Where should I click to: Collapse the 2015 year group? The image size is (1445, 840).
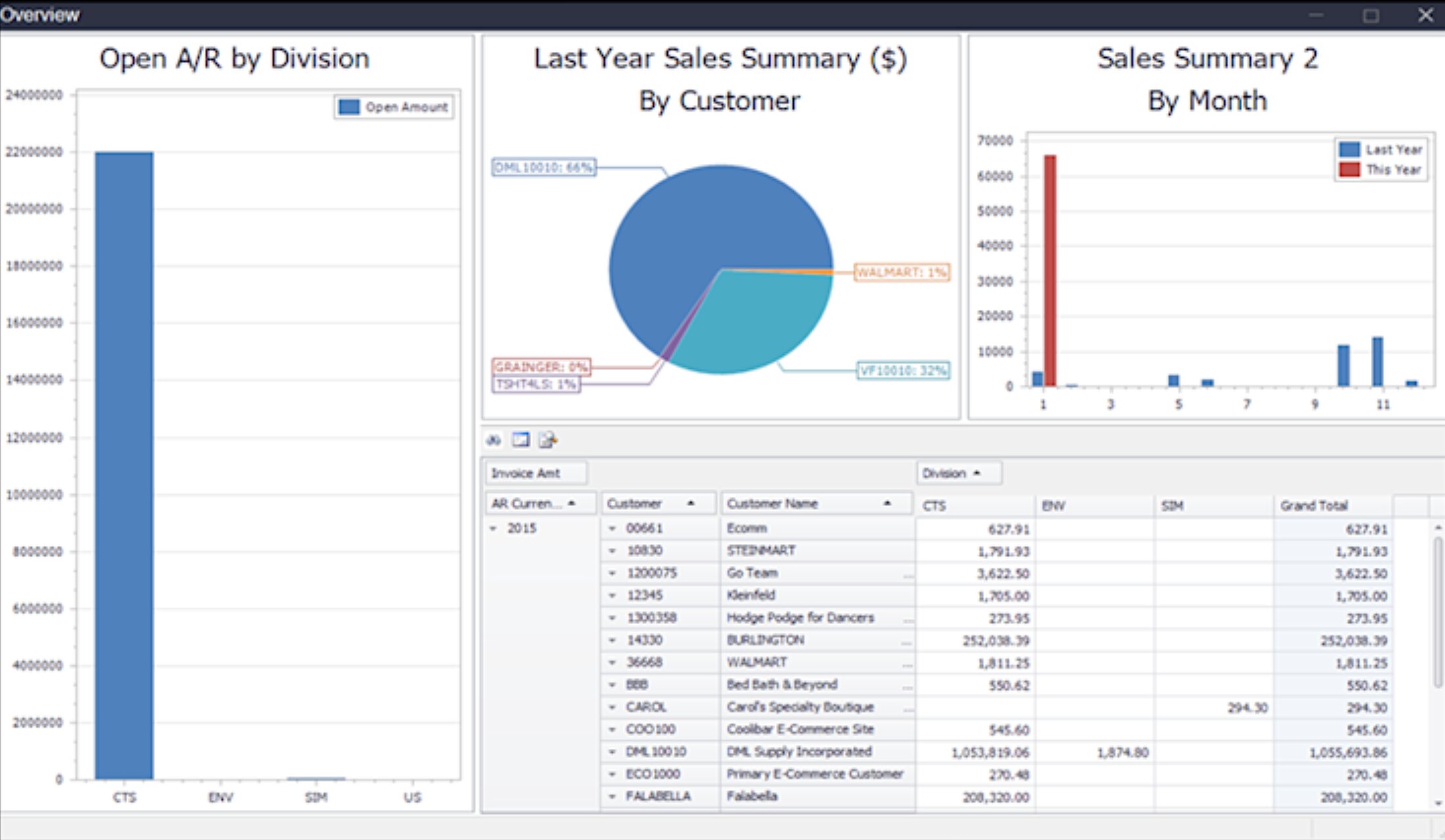click(494, 528)
